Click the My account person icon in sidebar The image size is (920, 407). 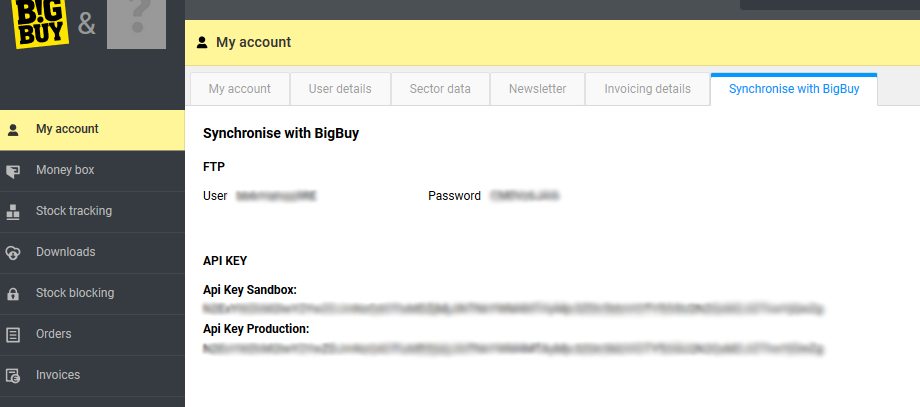(x=13, y=129)
